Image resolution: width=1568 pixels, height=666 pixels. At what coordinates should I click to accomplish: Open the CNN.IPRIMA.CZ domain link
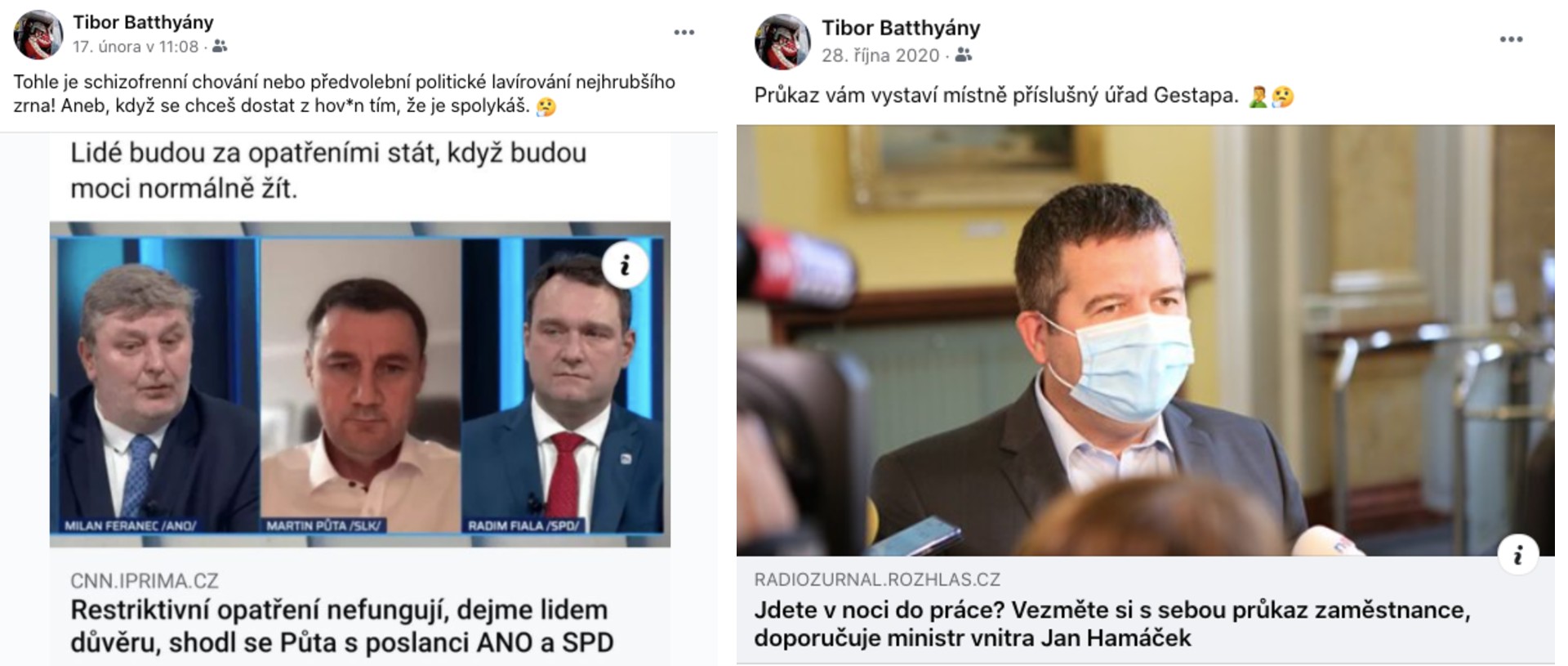pos(145,581)
